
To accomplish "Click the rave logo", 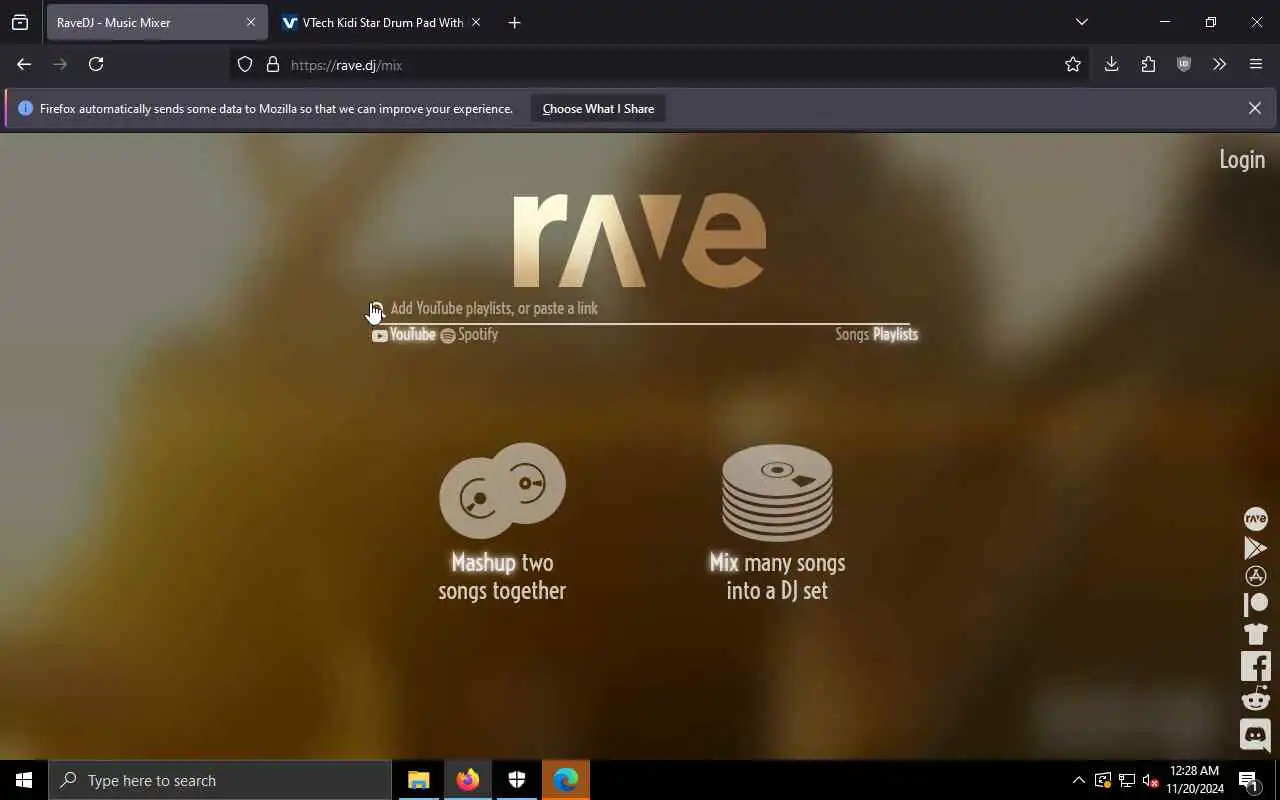I will tap(640, 240).
